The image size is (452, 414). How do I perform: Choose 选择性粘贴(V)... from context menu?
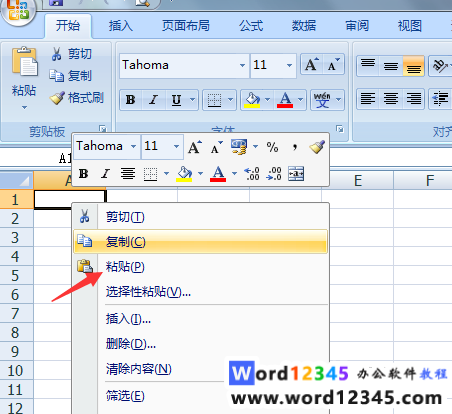pyautogui.click(x=201, y=292)
